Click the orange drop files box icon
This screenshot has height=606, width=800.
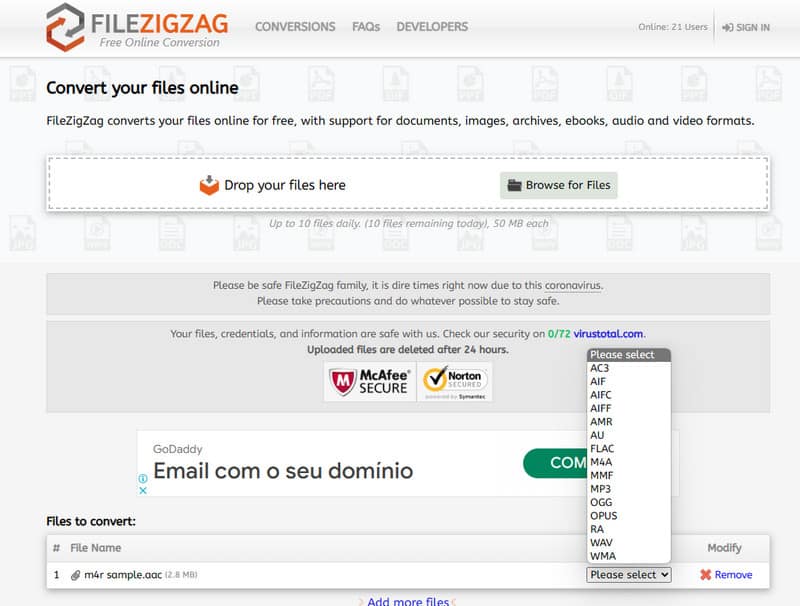click(x=209, y=185)
